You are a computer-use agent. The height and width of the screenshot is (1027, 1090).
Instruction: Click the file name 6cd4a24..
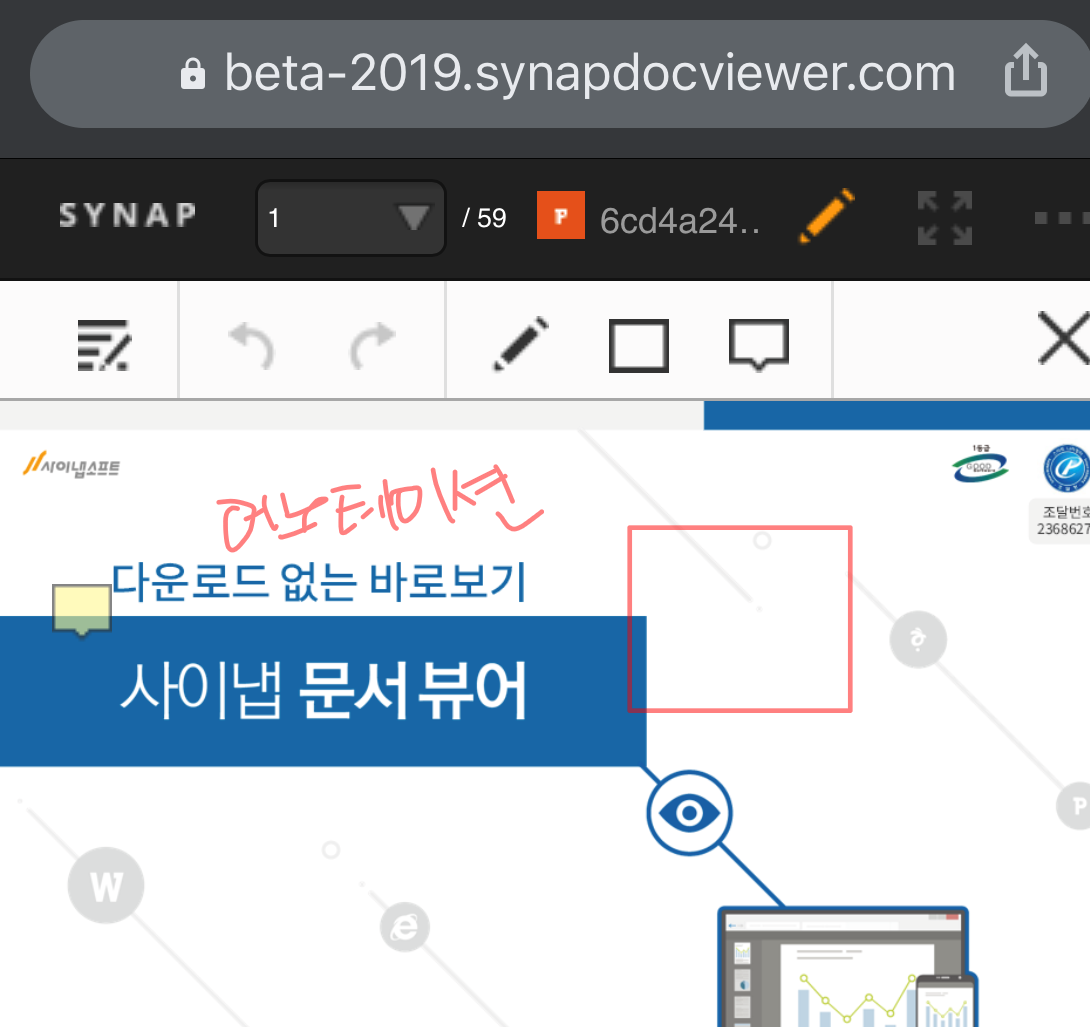(680, 220)
